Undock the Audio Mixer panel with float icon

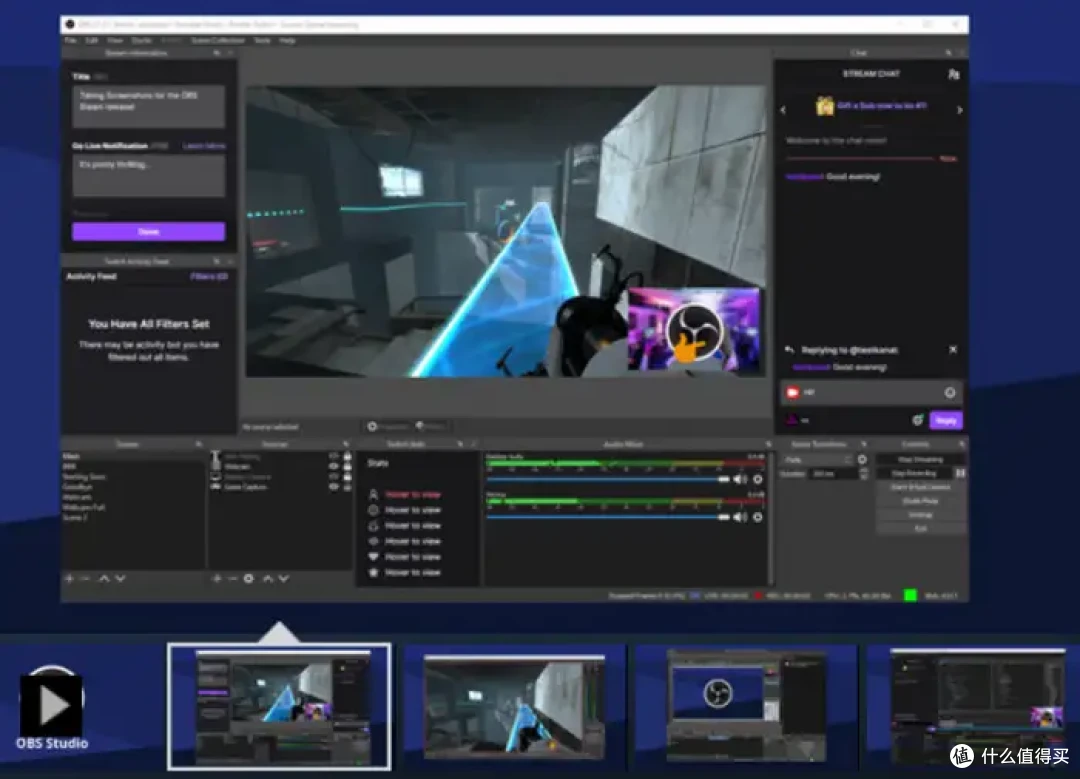[x=768, y=444]
